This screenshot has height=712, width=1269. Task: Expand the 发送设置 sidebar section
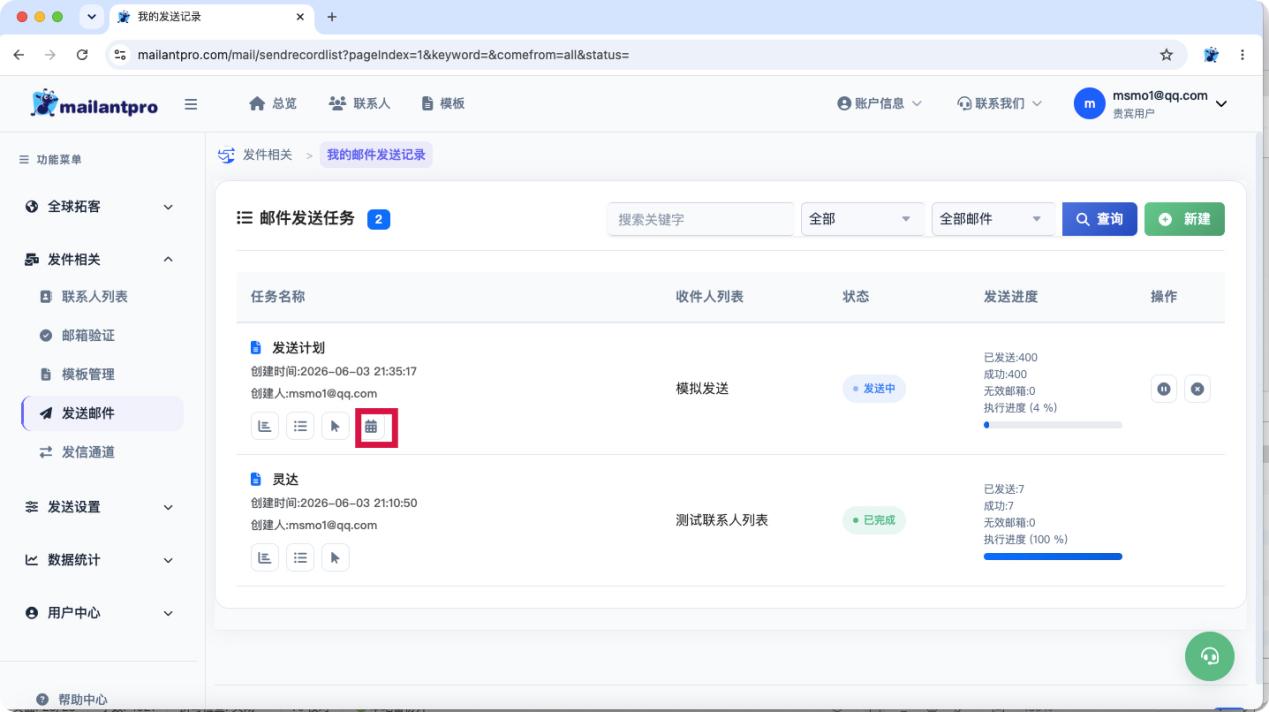coord(100,507)
